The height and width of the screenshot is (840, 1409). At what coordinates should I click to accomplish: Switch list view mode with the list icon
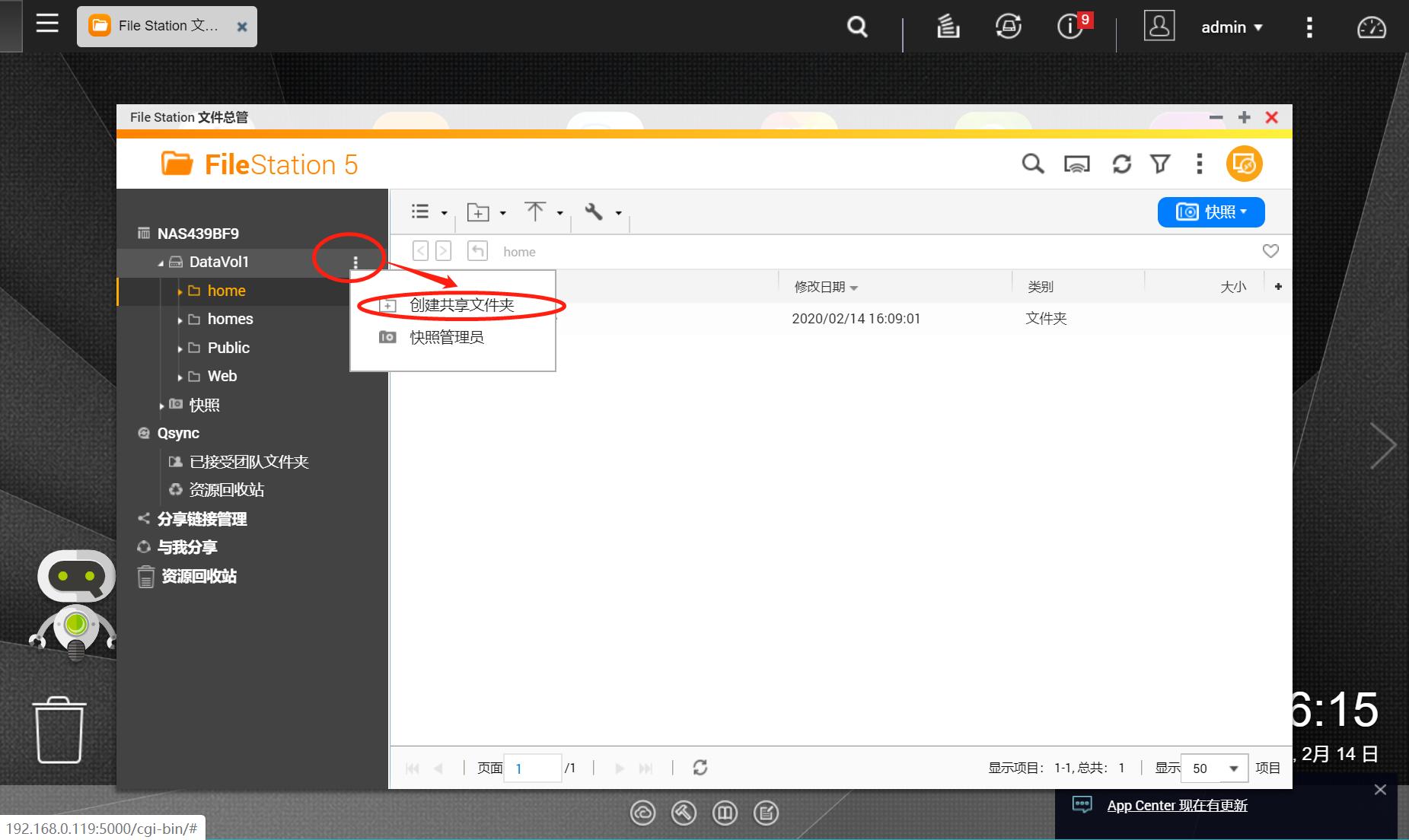click(419, 212)
